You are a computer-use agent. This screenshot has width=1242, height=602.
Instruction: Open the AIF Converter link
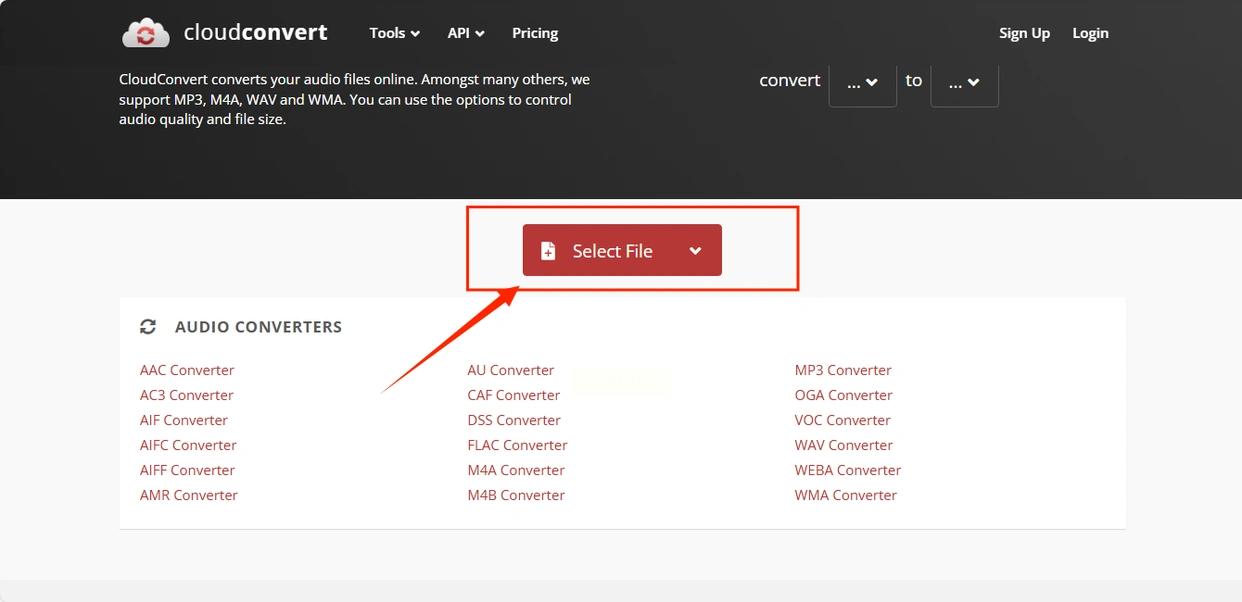tap(184, 420)
